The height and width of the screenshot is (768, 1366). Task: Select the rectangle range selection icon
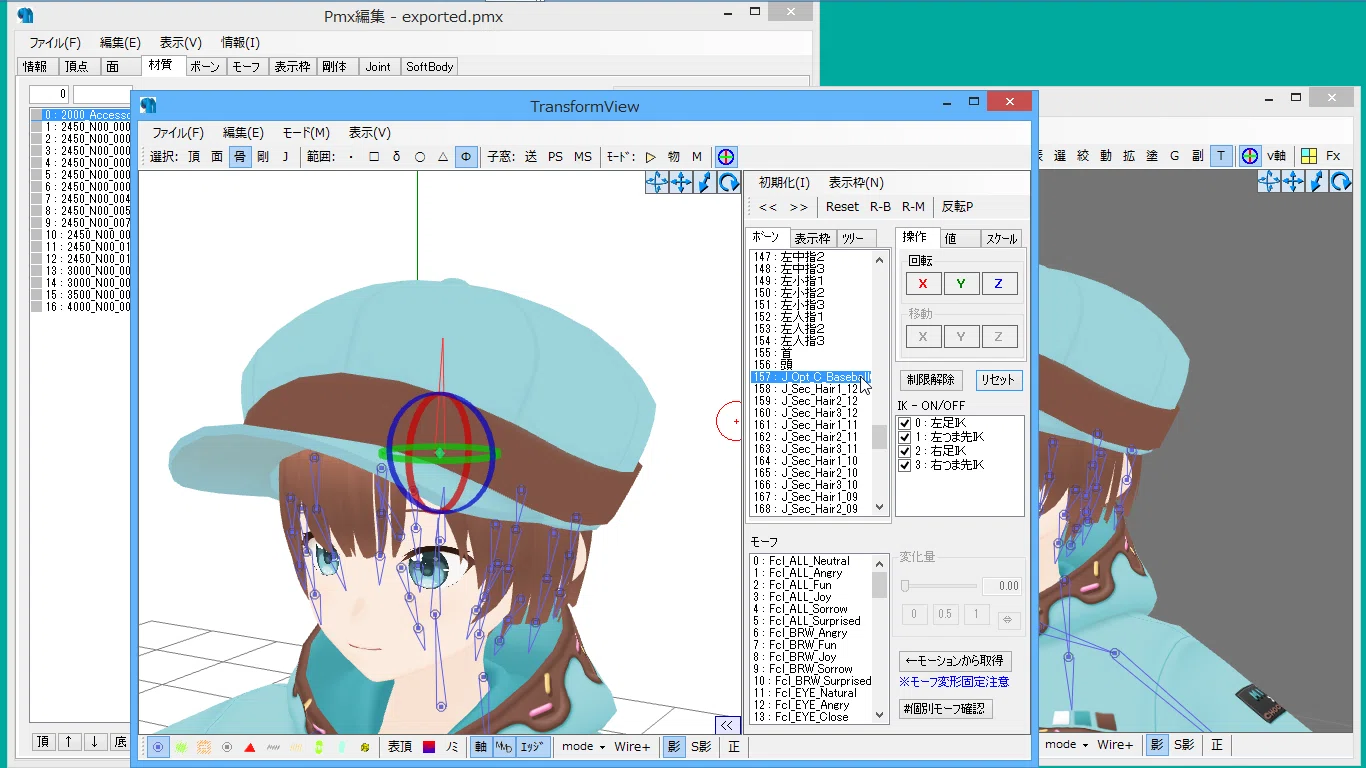[x=374, y=157]
